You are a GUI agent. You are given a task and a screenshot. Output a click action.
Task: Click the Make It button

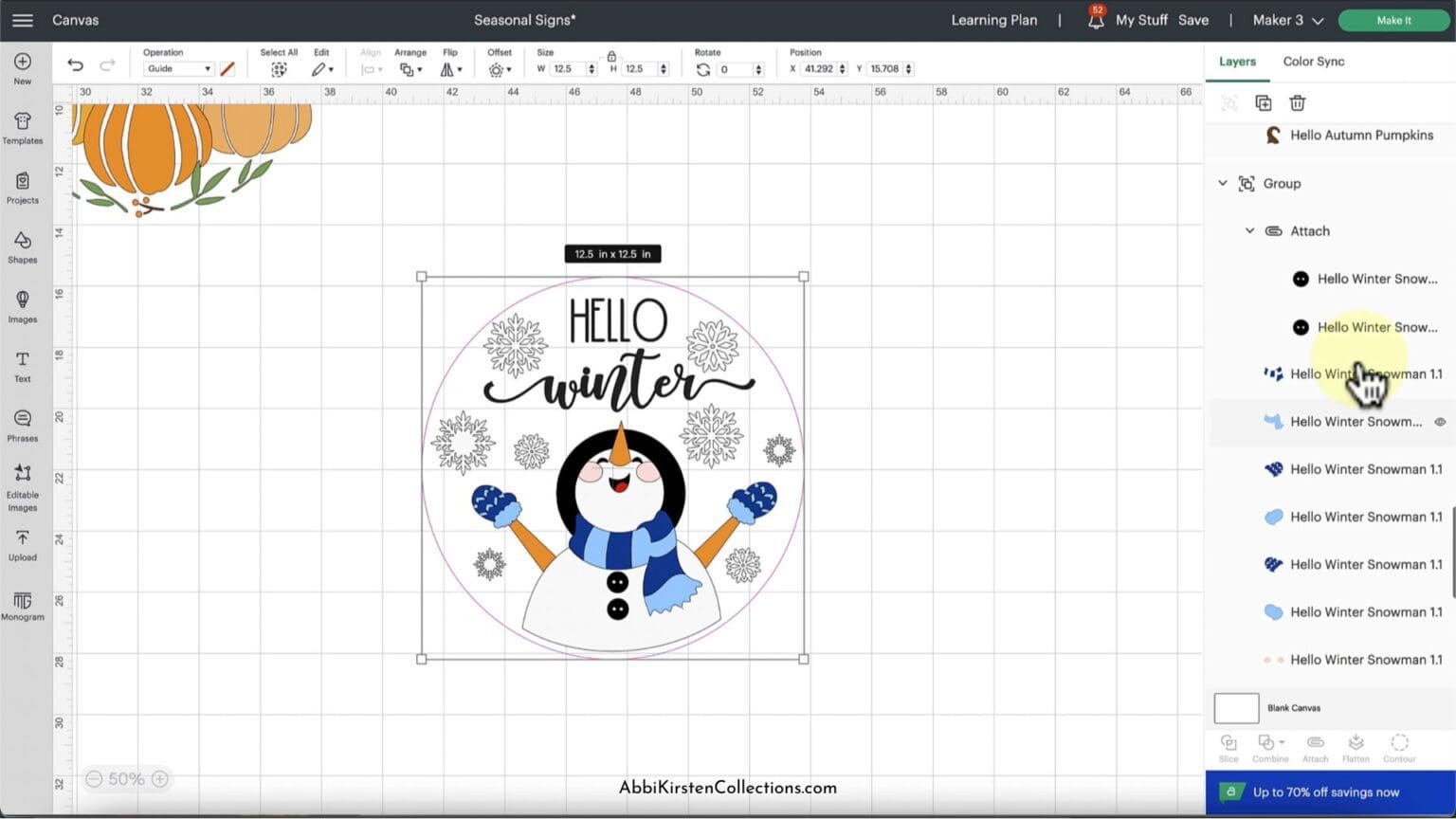coord(1392,20)
